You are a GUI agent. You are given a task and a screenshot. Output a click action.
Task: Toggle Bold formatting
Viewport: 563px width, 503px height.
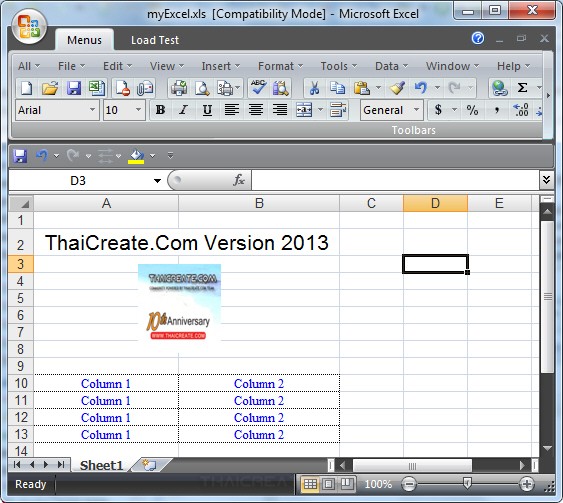click(x=160, y=110)
